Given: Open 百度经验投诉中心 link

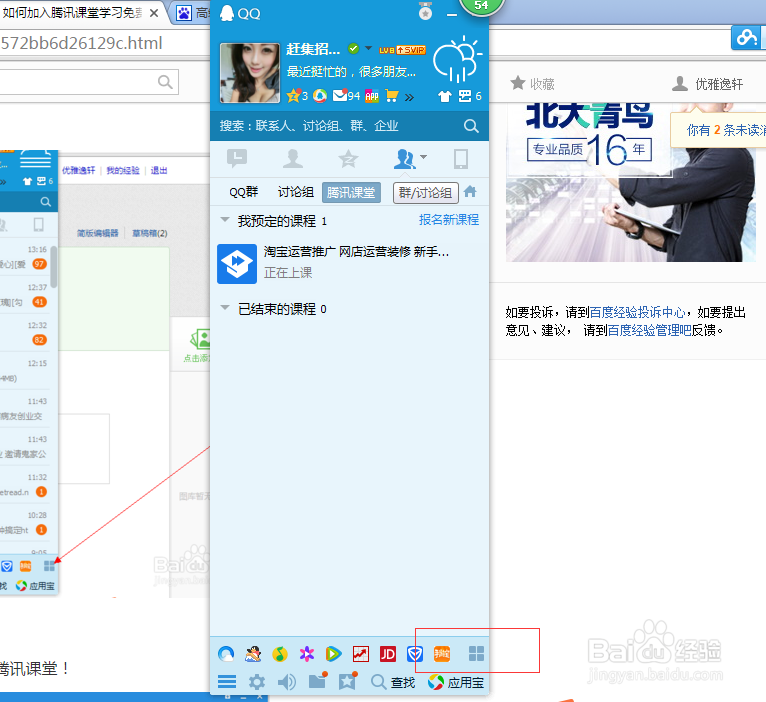Looking at the screenshot, I should (637, 312).
